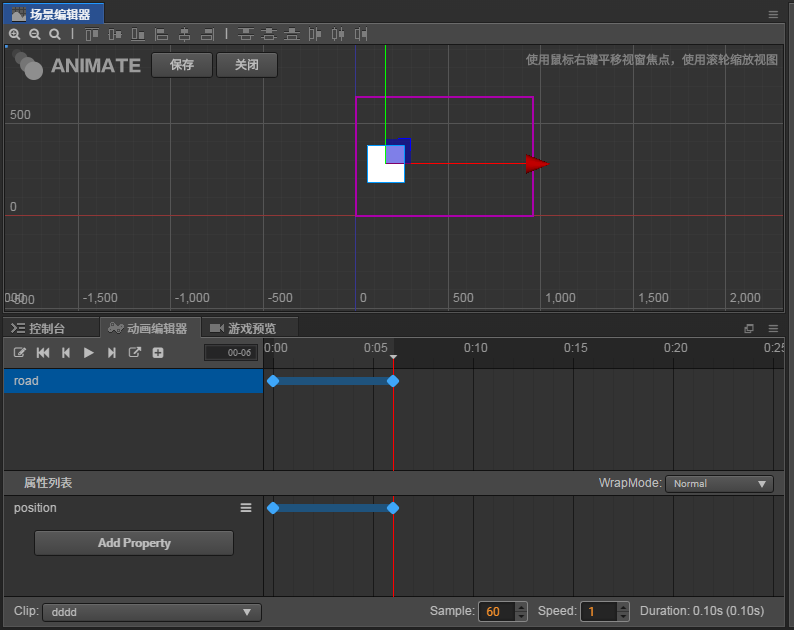This screenshot has height=630, width=794.
Task: Select the road node row
Action: [133, 381]
